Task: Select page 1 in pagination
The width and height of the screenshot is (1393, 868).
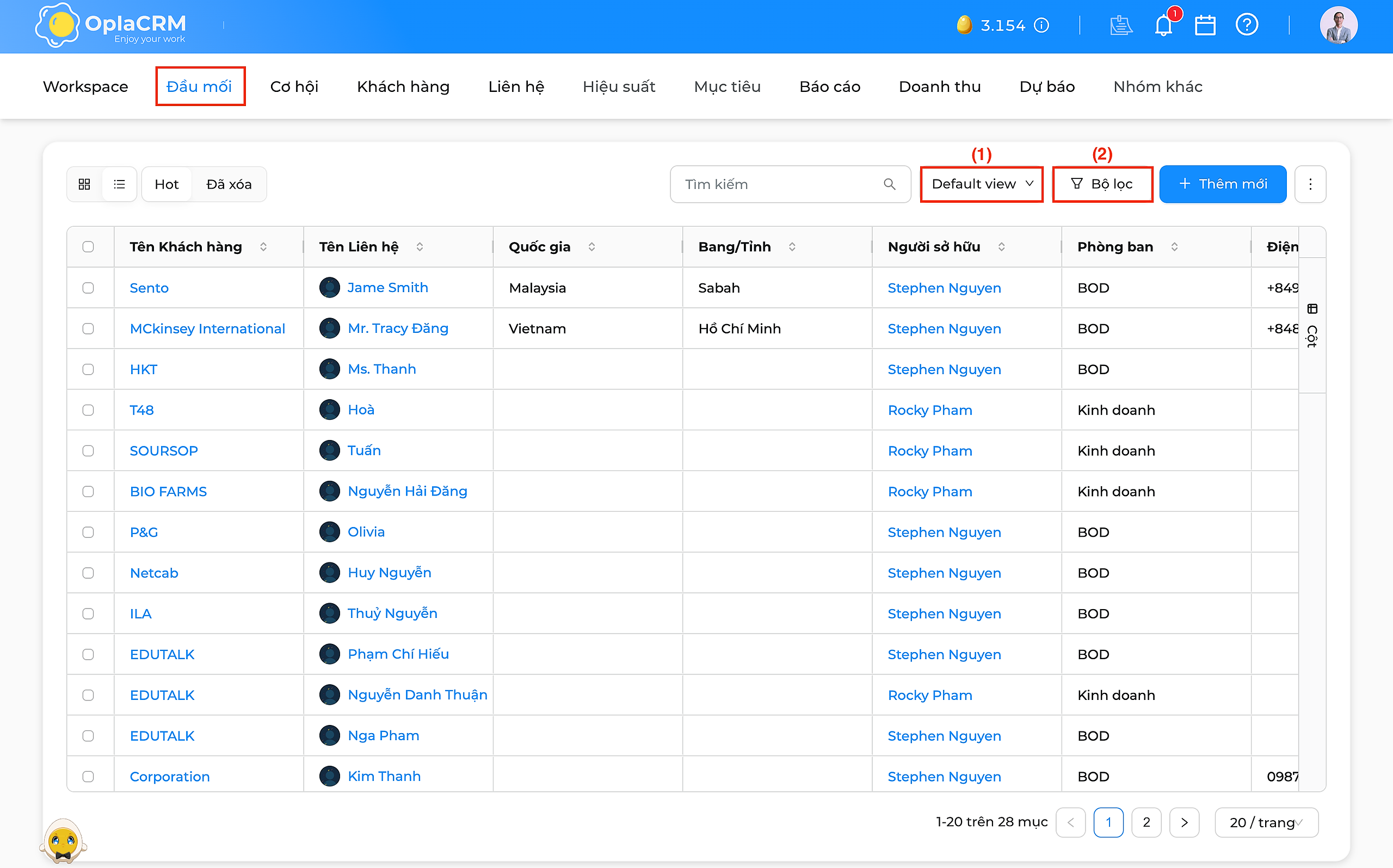Action: 1109,823
